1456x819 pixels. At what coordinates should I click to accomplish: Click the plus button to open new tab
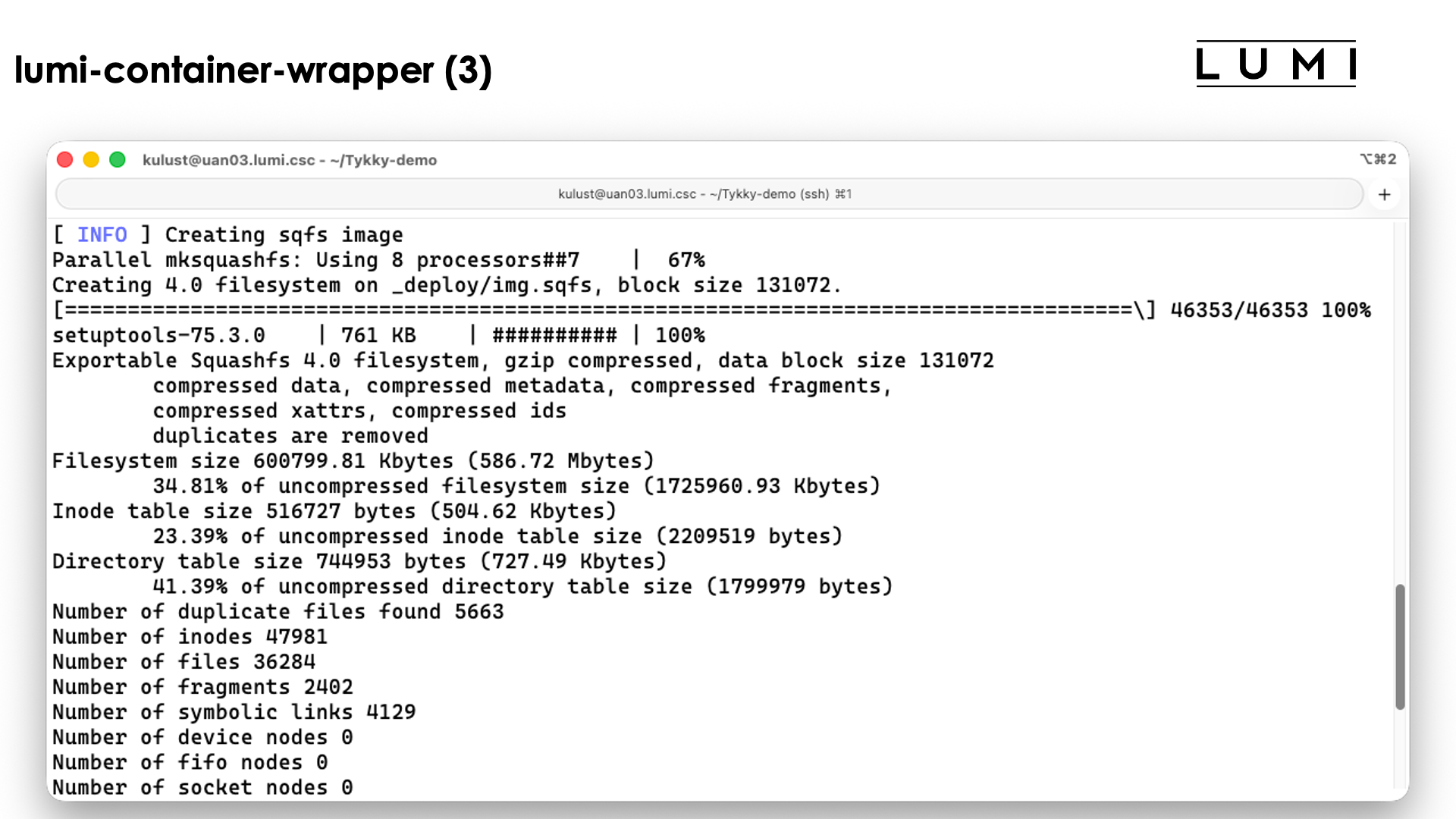[1384, 194]
